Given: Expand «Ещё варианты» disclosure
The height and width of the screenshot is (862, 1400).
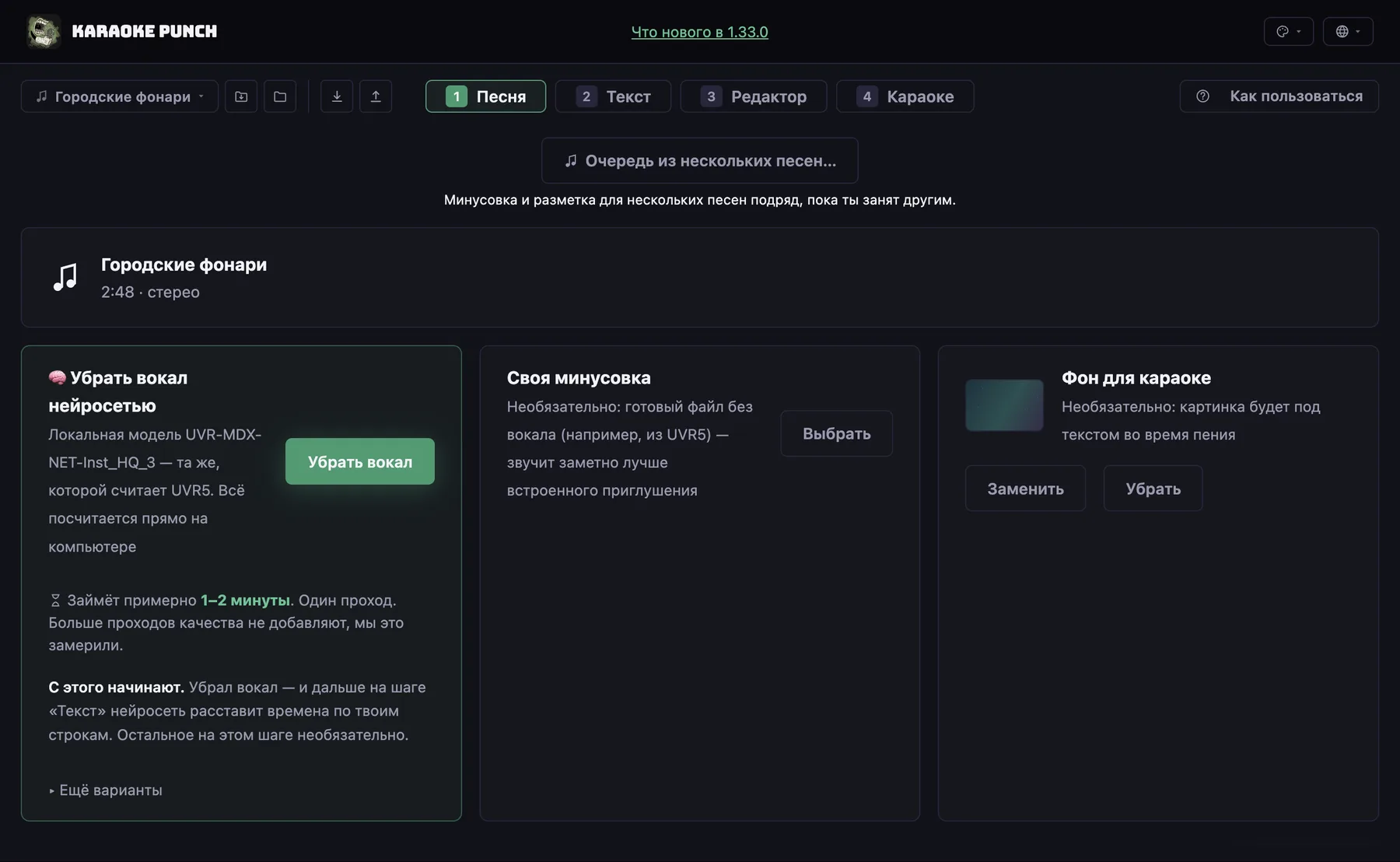Looking at the screenshot, I should point(106,790).
